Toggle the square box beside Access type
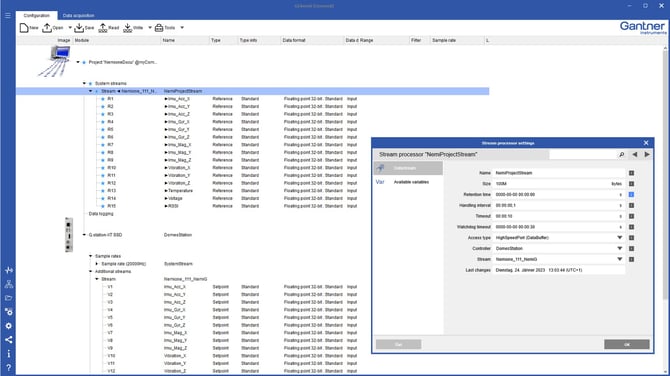The image size is (670, 376). (x=631, y=238)
